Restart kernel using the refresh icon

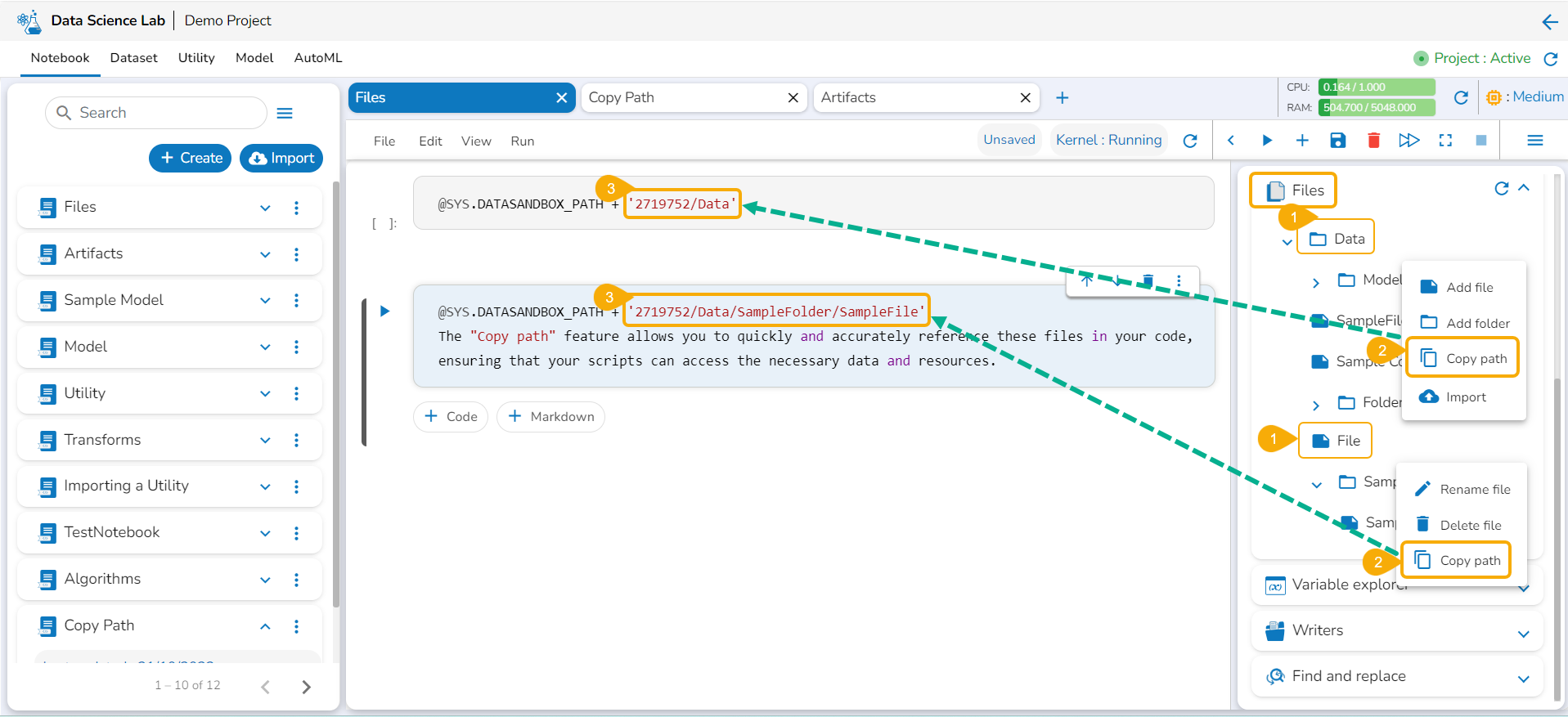[x=1190, y=141]
